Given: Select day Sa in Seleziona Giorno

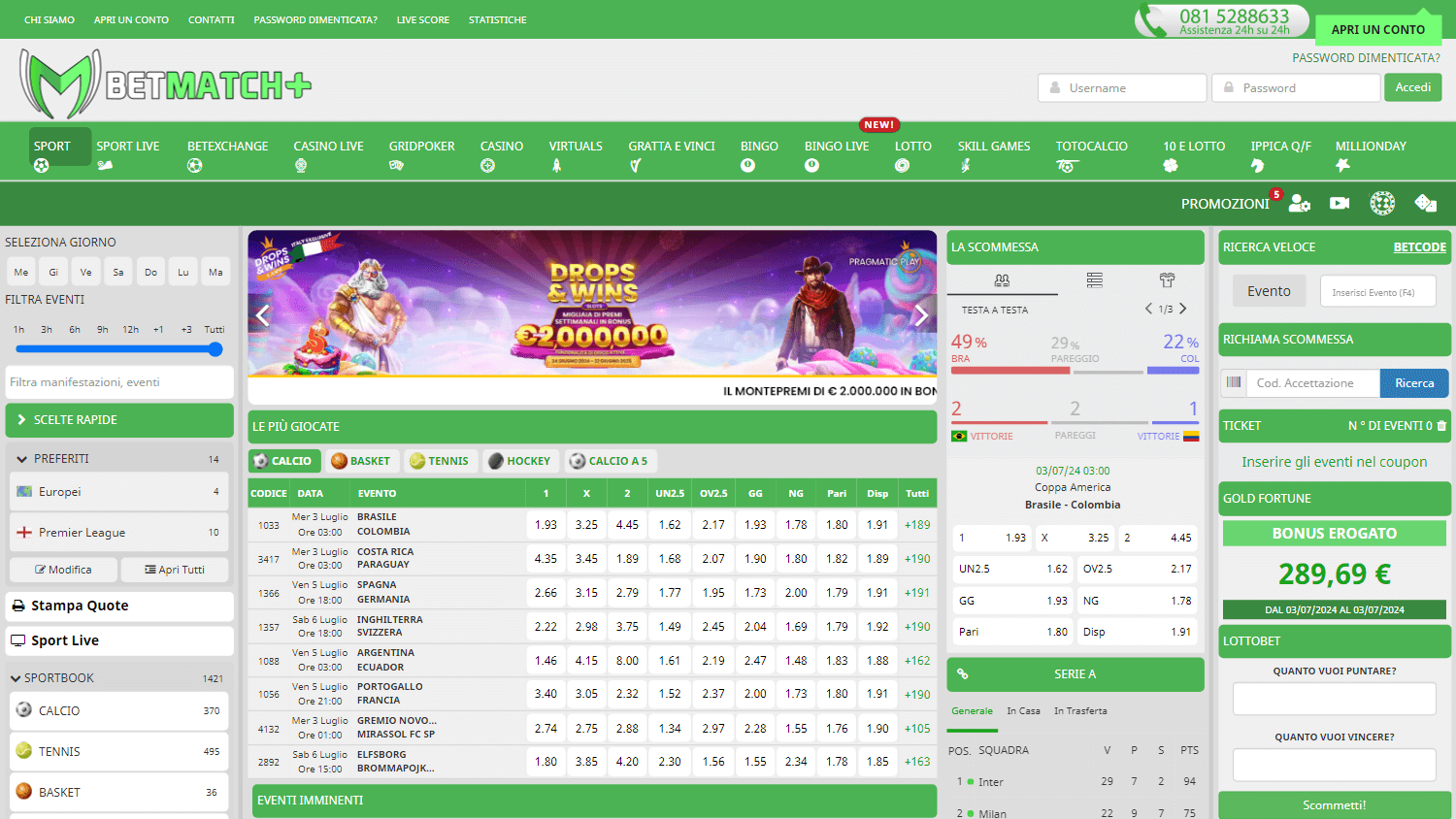Looking at the screenshot, I should (118, 272).
